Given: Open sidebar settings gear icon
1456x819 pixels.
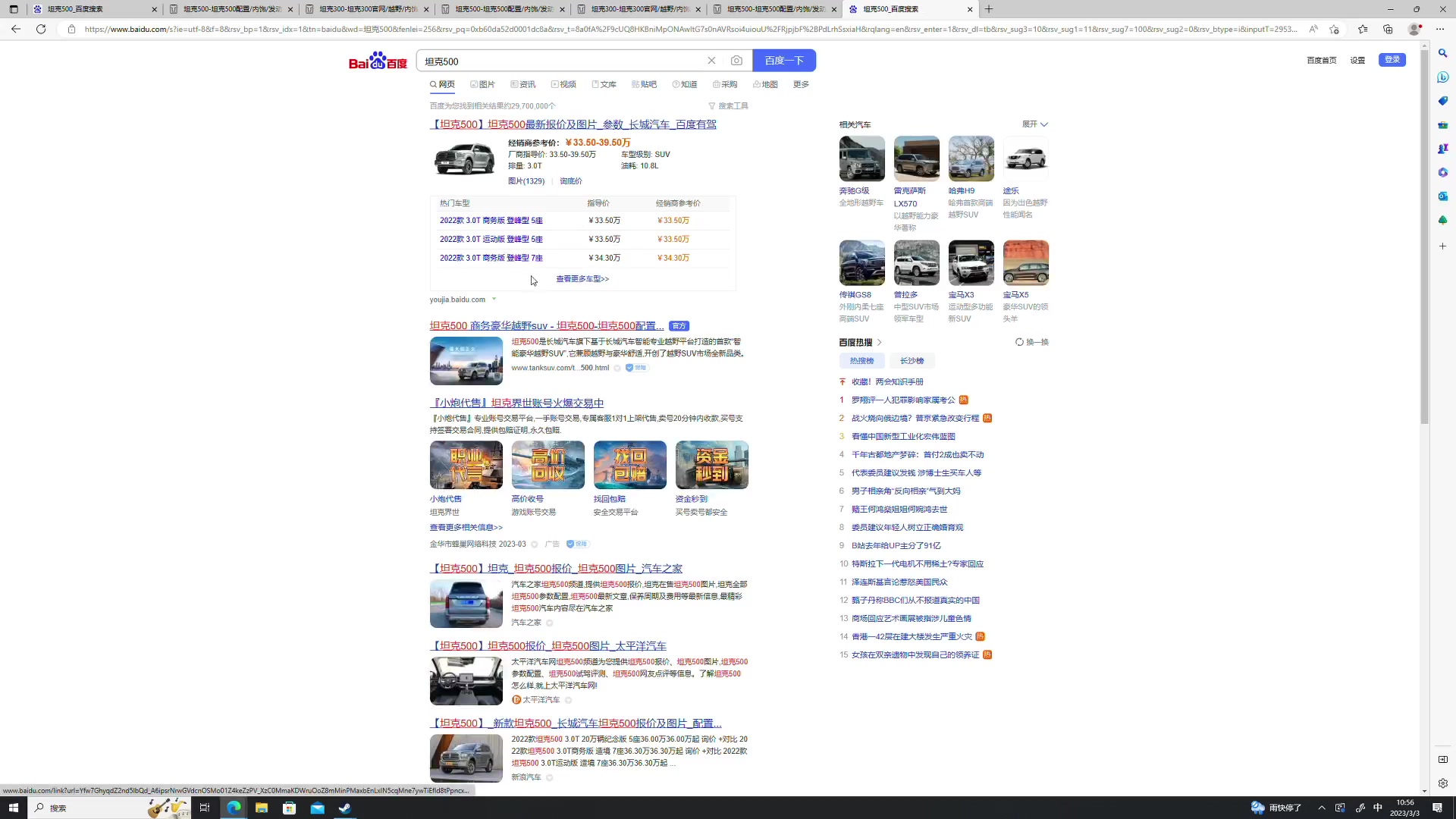Looking at the screenshot, I should 1442,783.
